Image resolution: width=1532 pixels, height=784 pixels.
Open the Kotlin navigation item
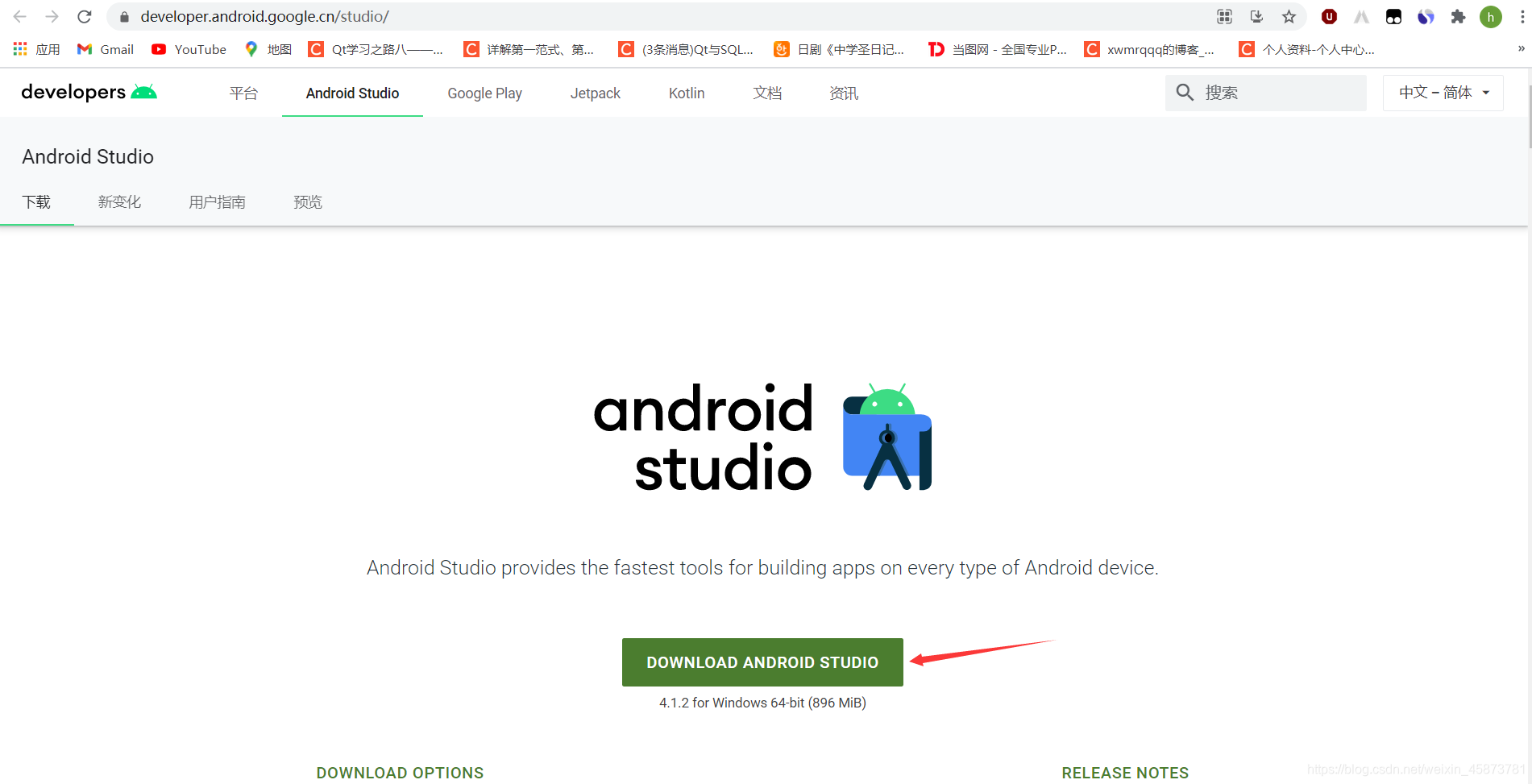pos(687,93)
